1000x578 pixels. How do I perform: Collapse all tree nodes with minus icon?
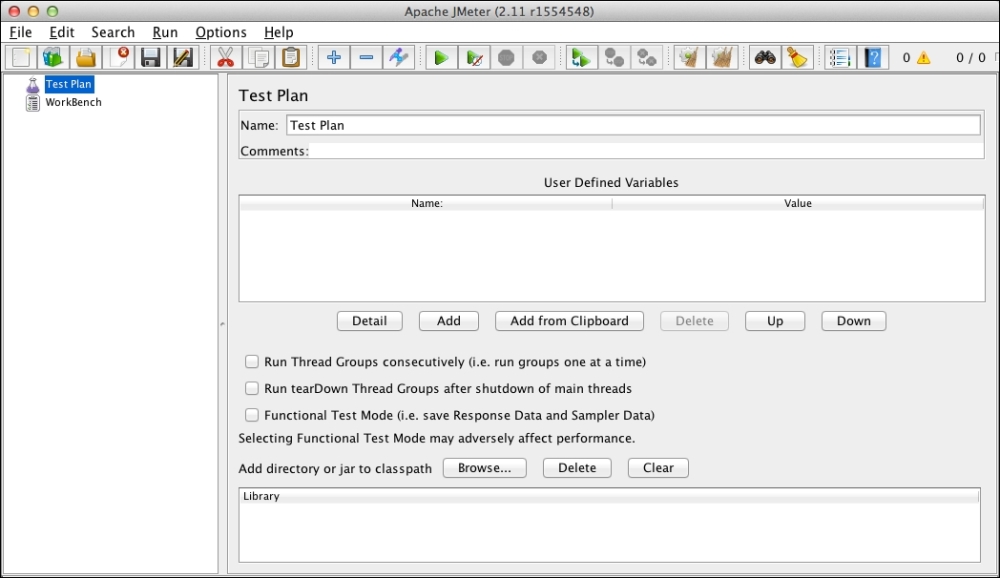click(x=366, y=57)
